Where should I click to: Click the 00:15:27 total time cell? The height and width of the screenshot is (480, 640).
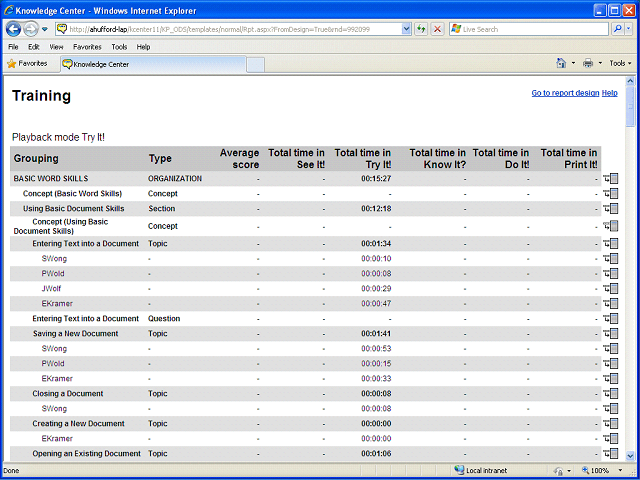point(376,179)
